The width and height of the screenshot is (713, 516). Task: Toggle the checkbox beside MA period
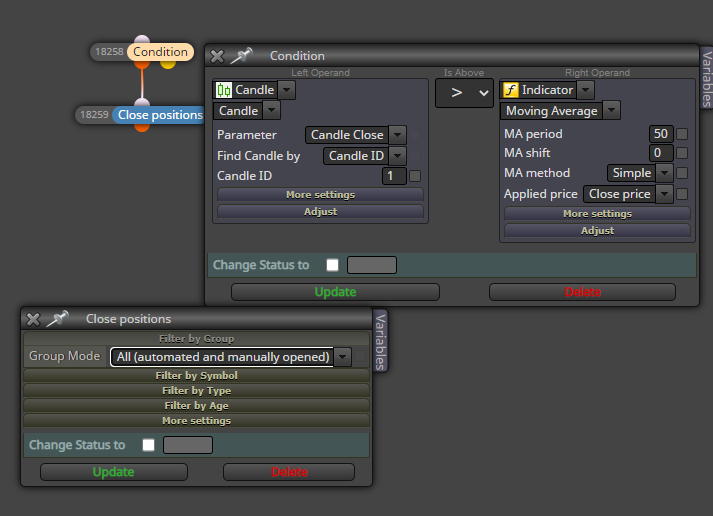[682, 134]
